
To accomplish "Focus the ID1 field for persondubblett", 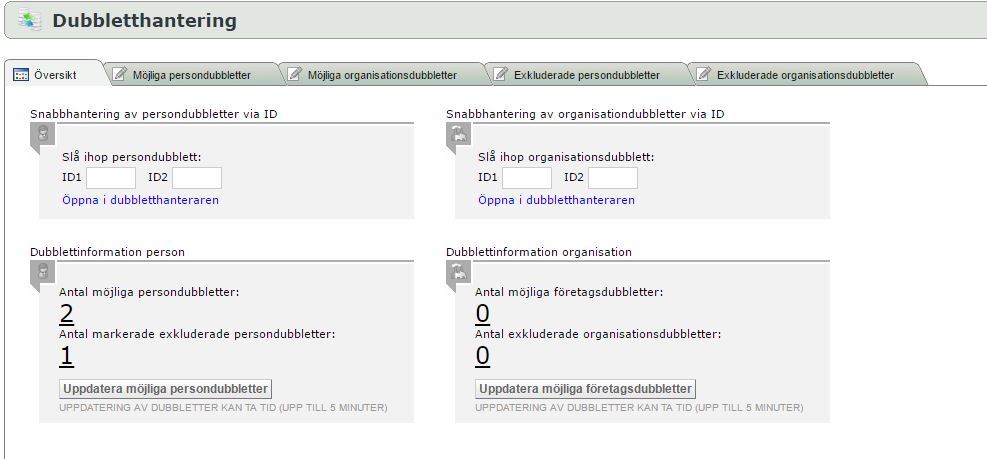I will tap(111, 178).
